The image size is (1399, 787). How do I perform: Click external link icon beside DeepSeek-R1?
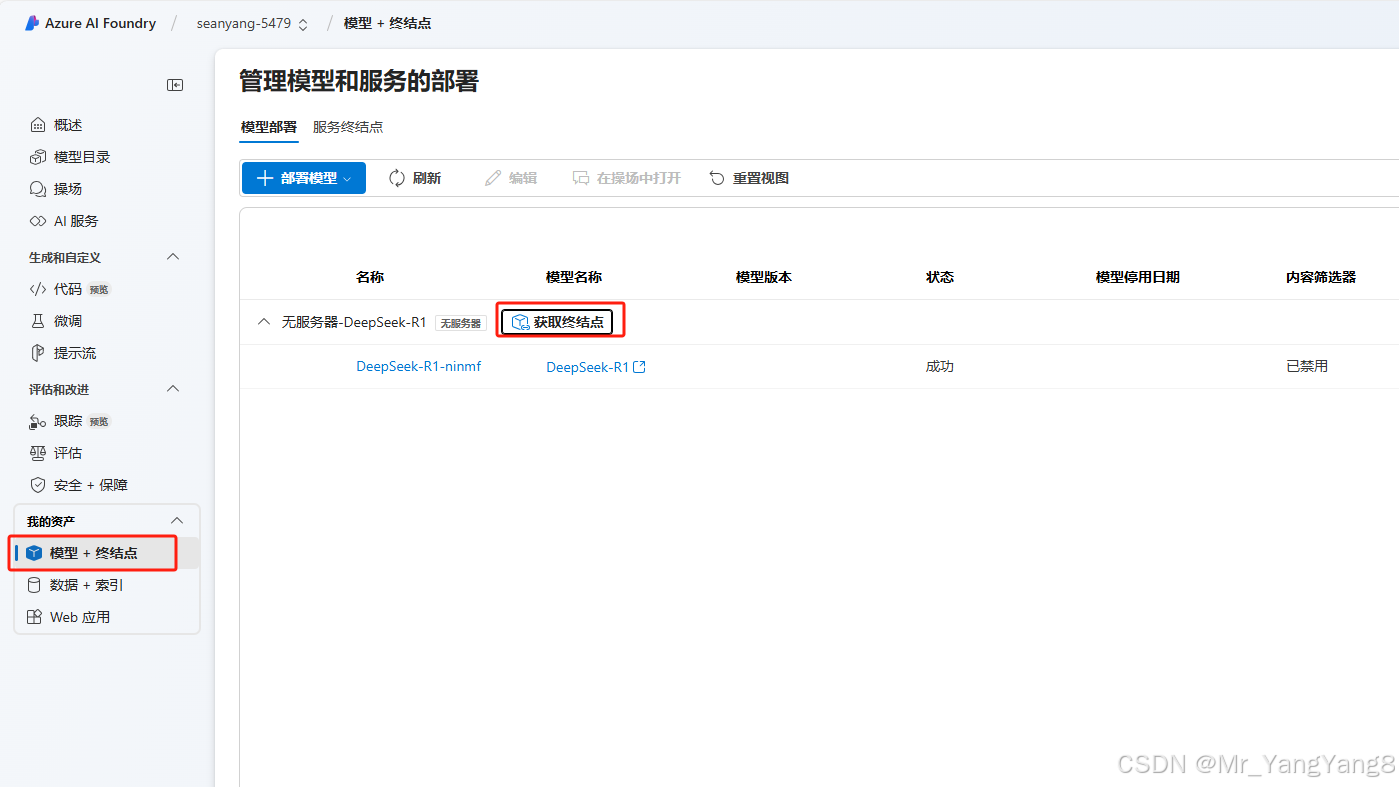640,367
